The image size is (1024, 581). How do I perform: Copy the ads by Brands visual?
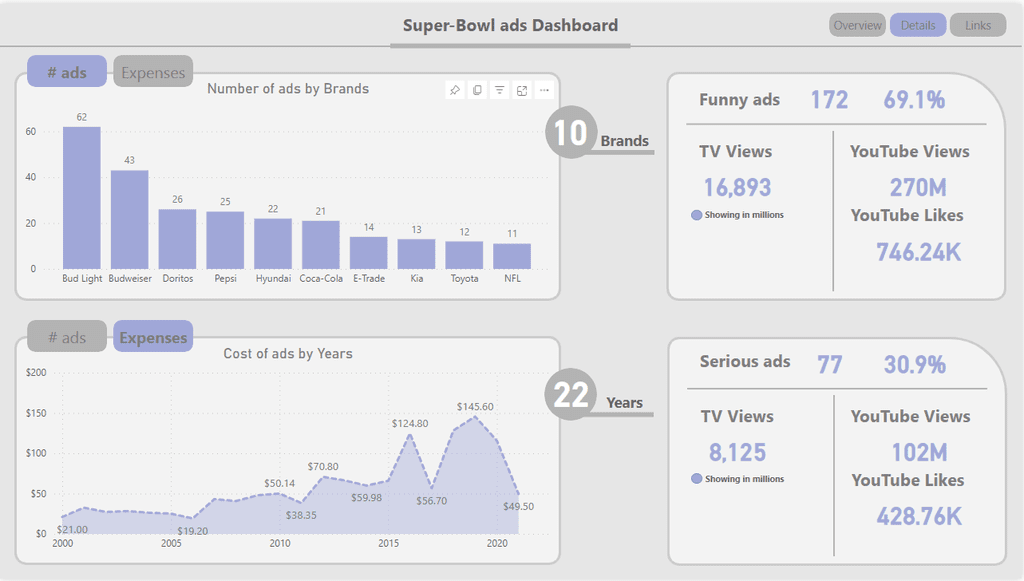coord(477,90)
